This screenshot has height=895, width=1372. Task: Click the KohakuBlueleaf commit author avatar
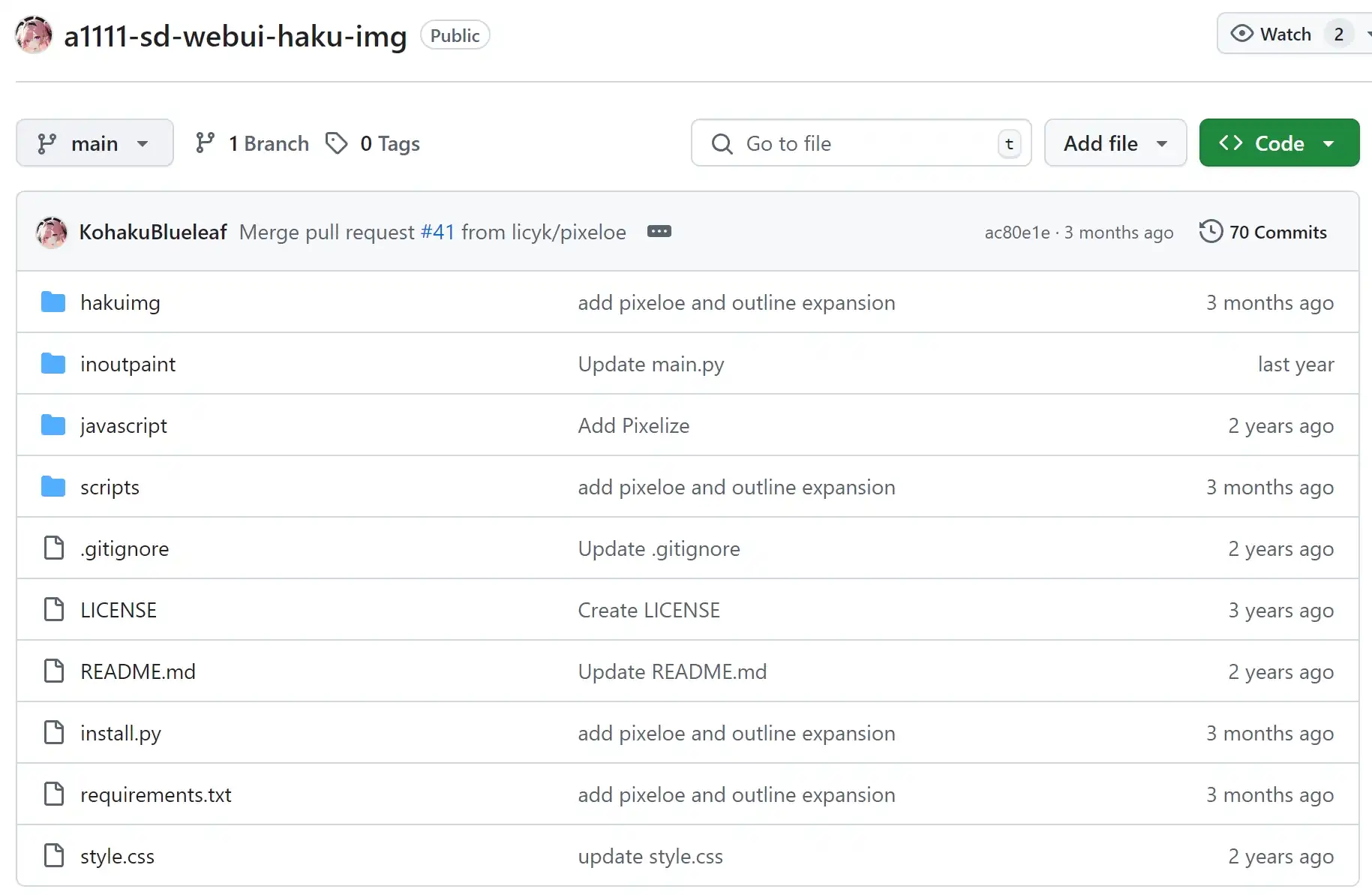[51, 232]
